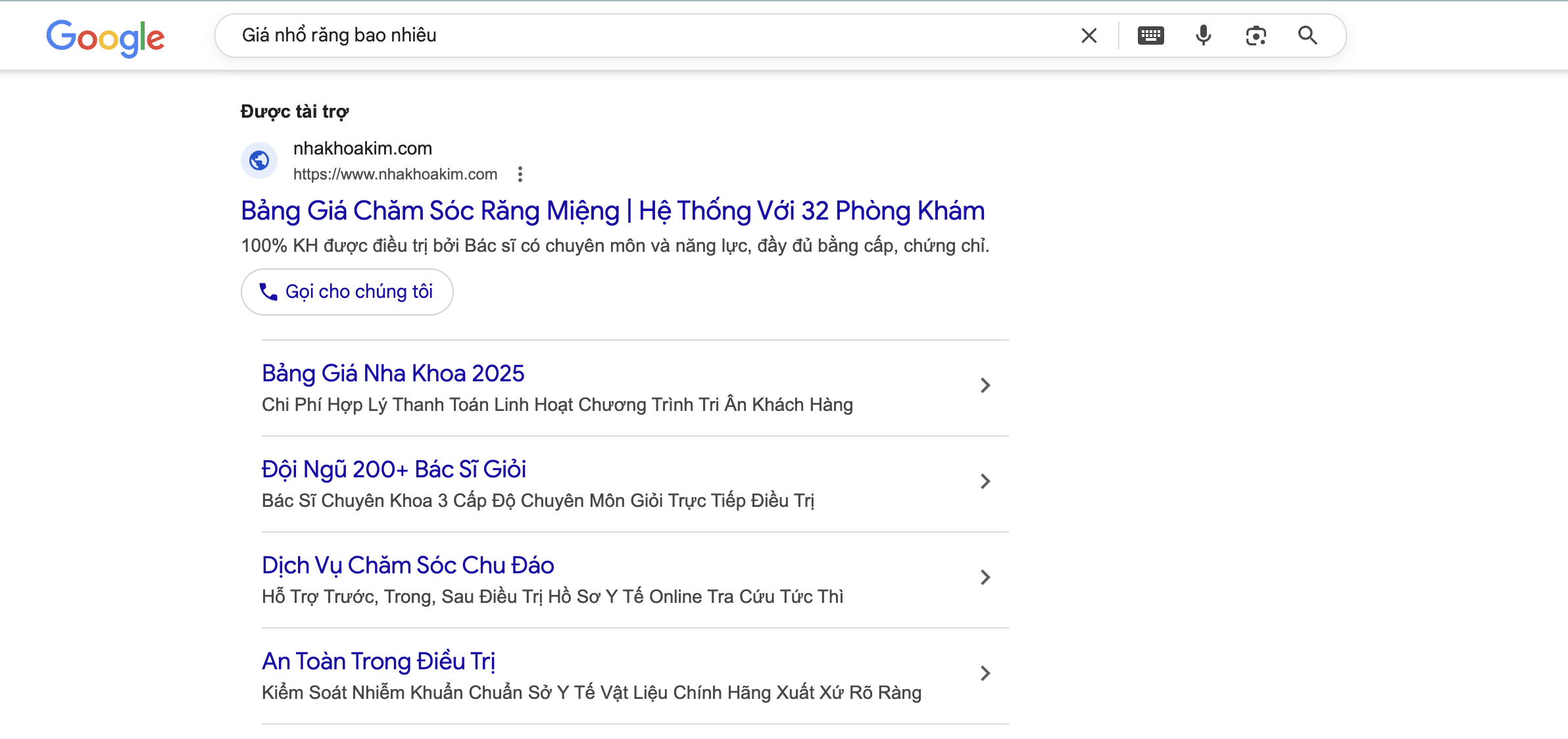This screenshot has height=739, width=1568.
Task: Open search by image camera icon
Action: coord(1256,36)
